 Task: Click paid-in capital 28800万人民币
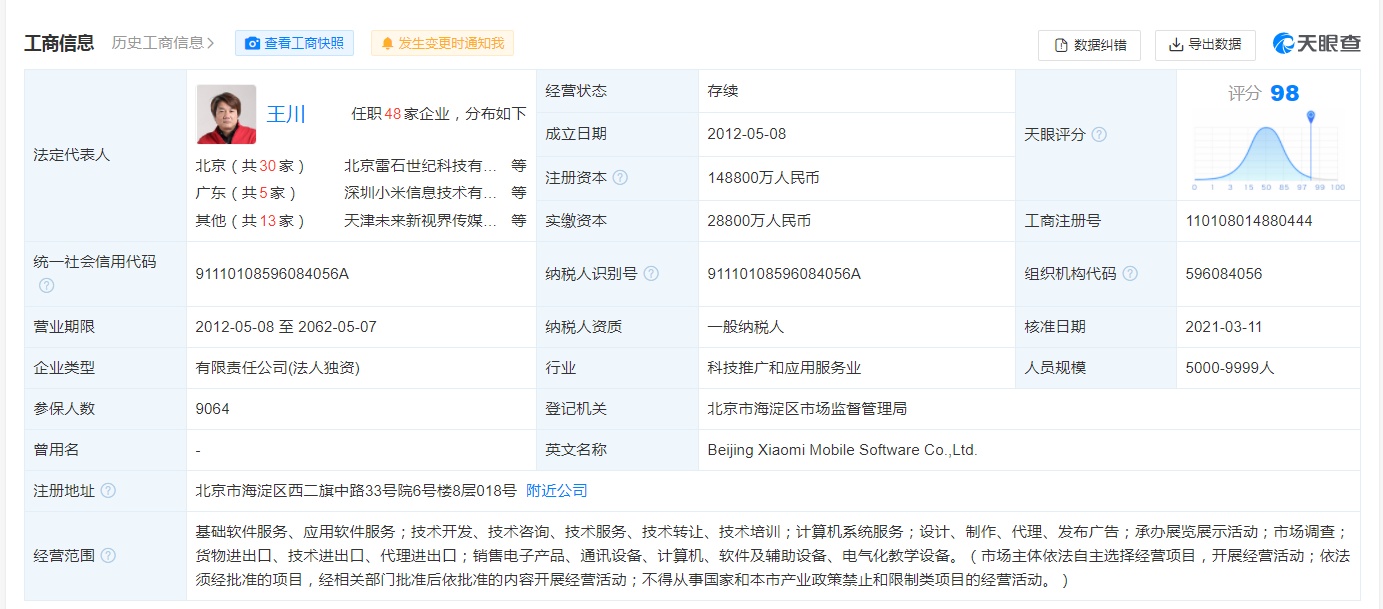pyautogui.click(x=759, y=221)
